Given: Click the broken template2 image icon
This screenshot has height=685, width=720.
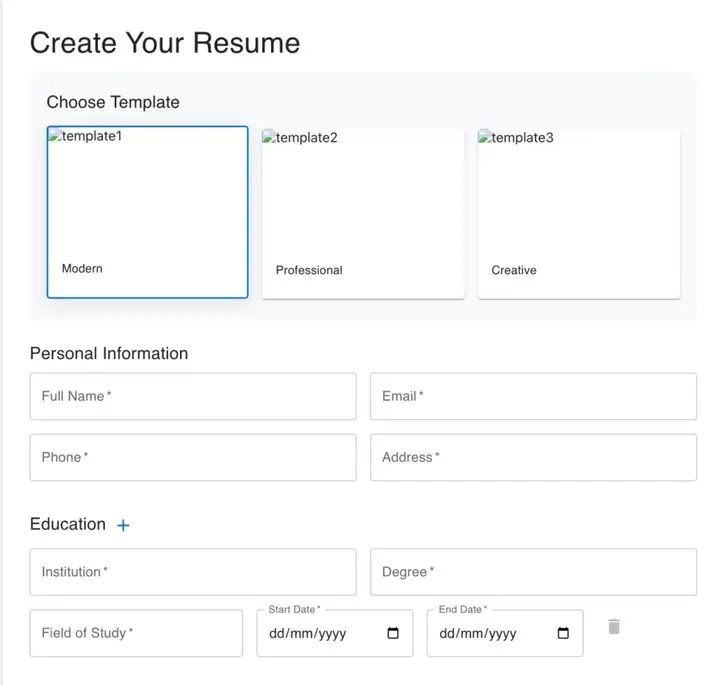Looking at the screenshot, I should (269, 137).
